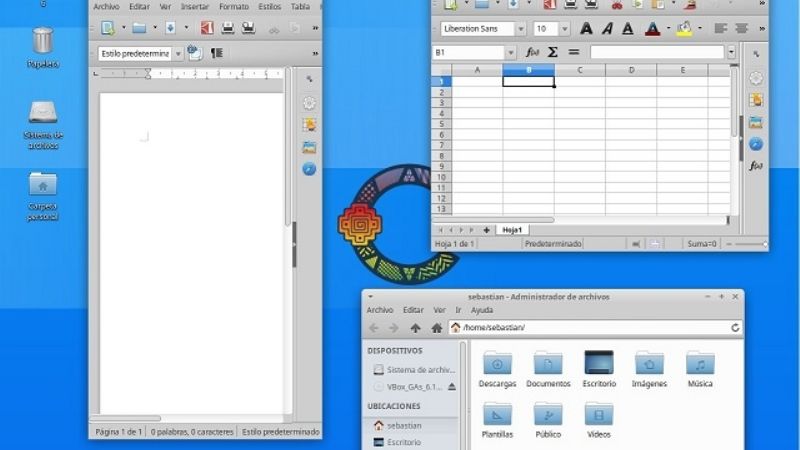Expand font size 10 dropdown
The height and width of the screenshot is (450, 800).
pos(564,29)
